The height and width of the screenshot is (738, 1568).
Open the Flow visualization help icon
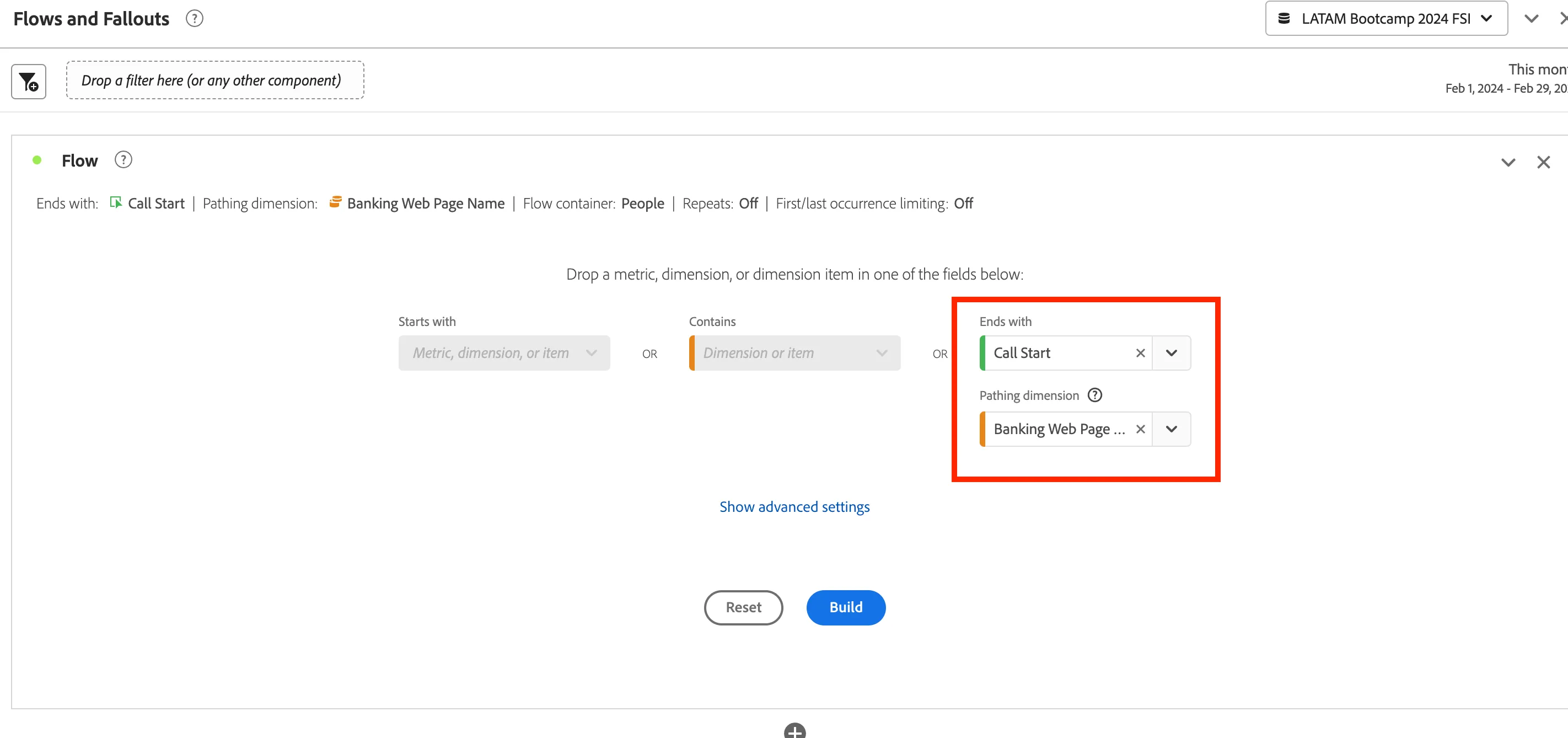pos(123,160)
